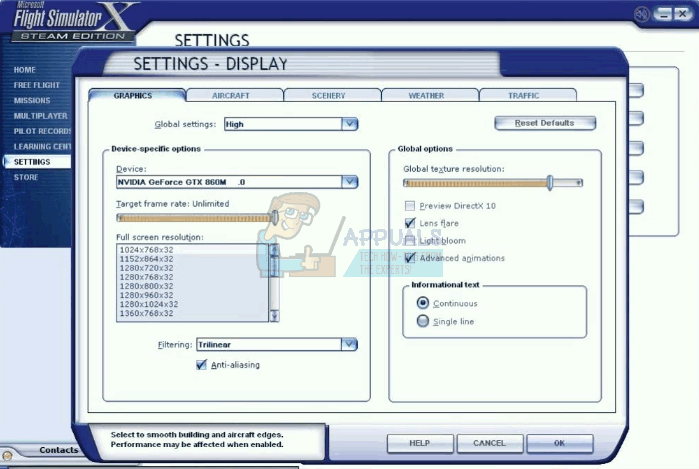Open the Global settings dropdown arrow
699x469 pixels.
(x=350, y=124)
